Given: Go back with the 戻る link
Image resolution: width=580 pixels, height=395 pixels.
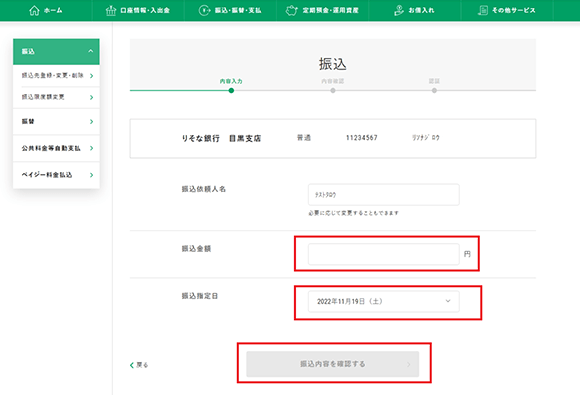Looking at the screenshot, I should [x=139, y=365].
